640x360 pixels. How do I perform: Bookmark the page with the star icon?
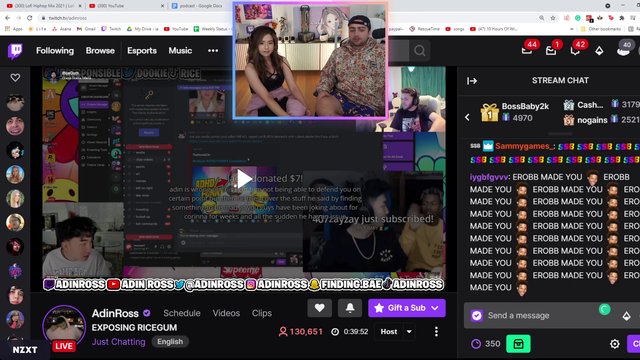click(x=553, y=18)
